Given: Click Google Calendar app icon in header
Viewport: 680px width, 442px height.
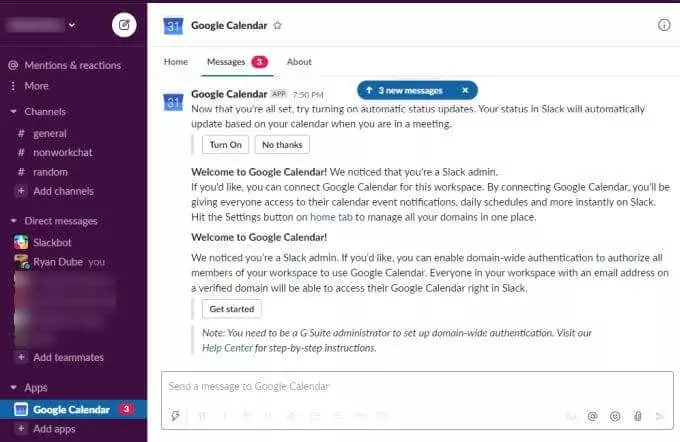Looking at the screenshot, I should (x=173, y=26).
